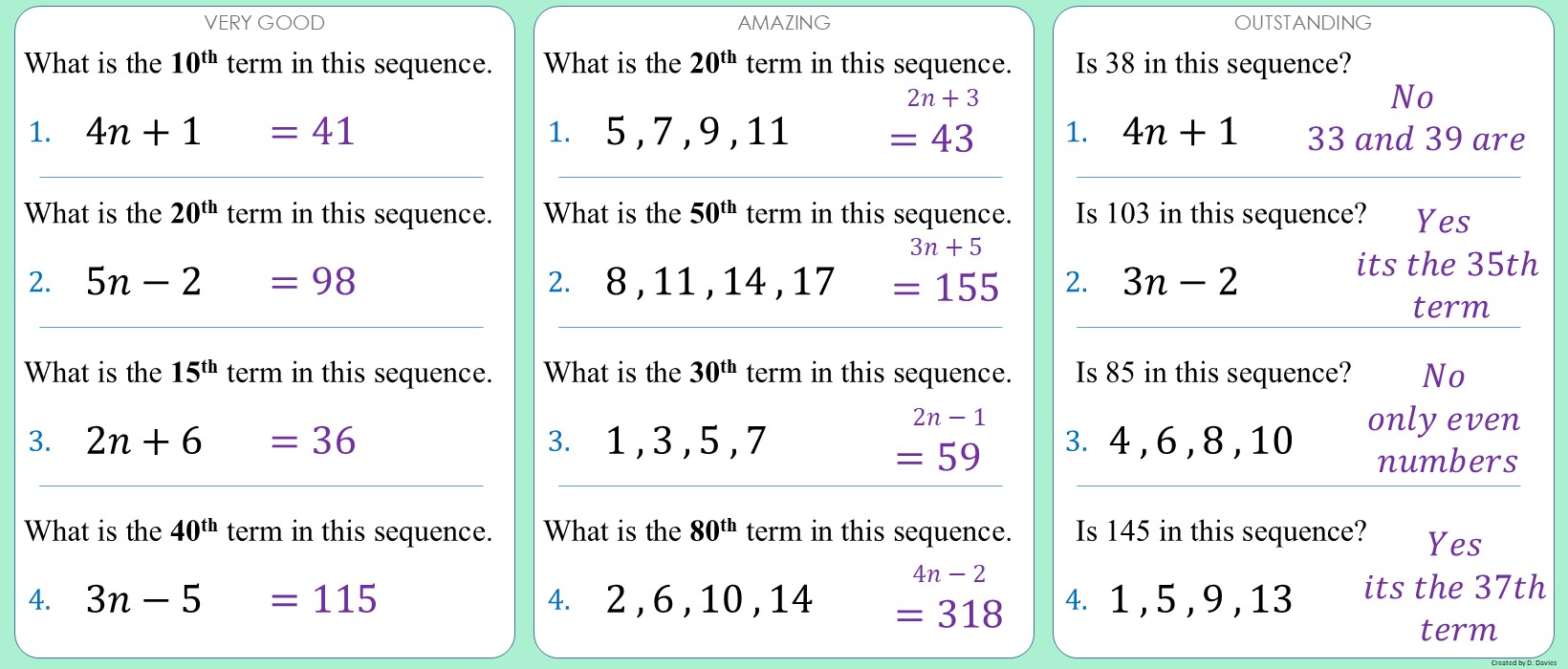
Task: Select the answer '33 and 39 are'
Action: 1416,140
